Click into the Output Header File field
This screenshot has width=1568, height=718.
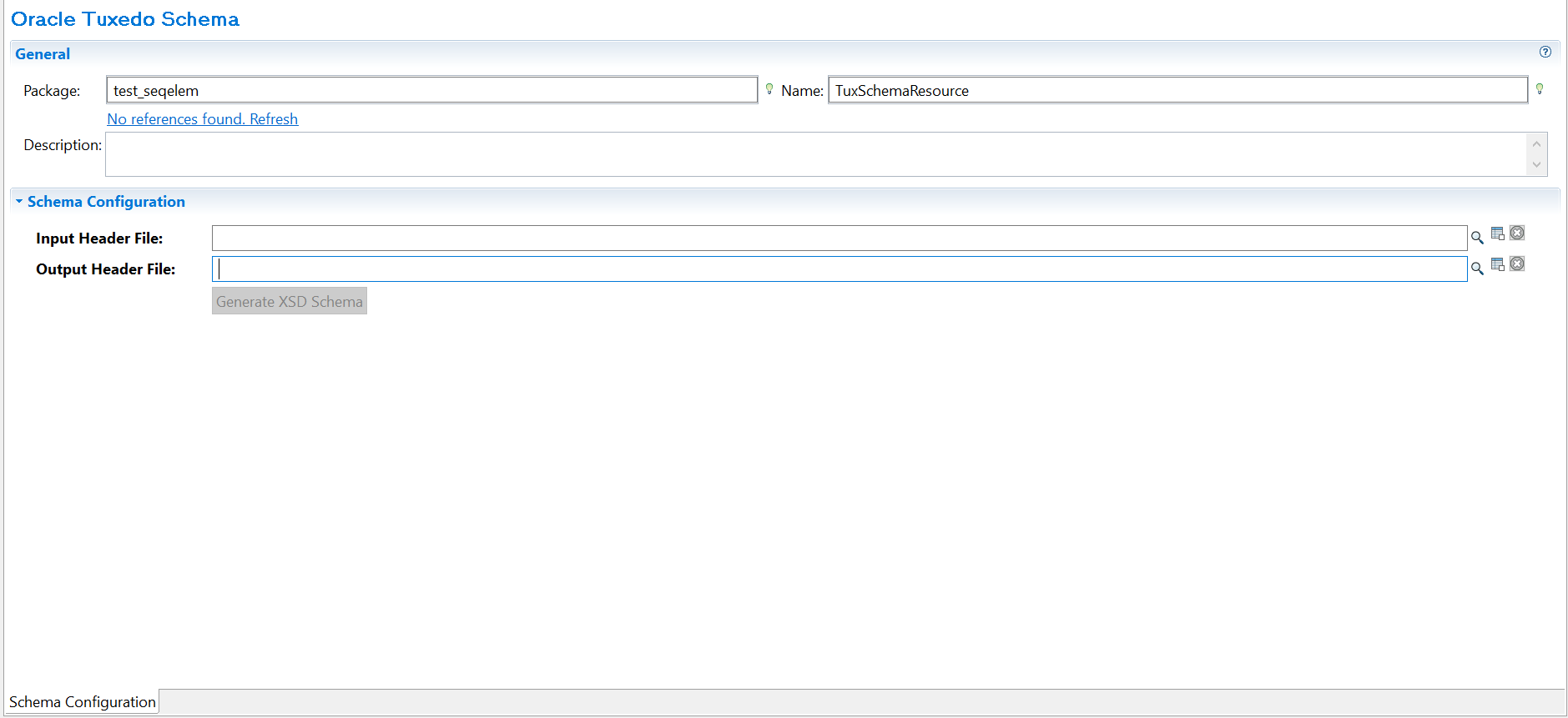(839, 269)
